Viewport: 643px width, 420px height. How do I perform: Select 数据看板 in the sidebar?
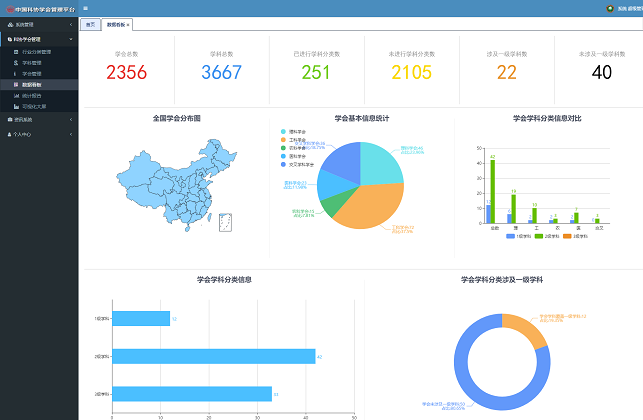(x=39, y=84)
